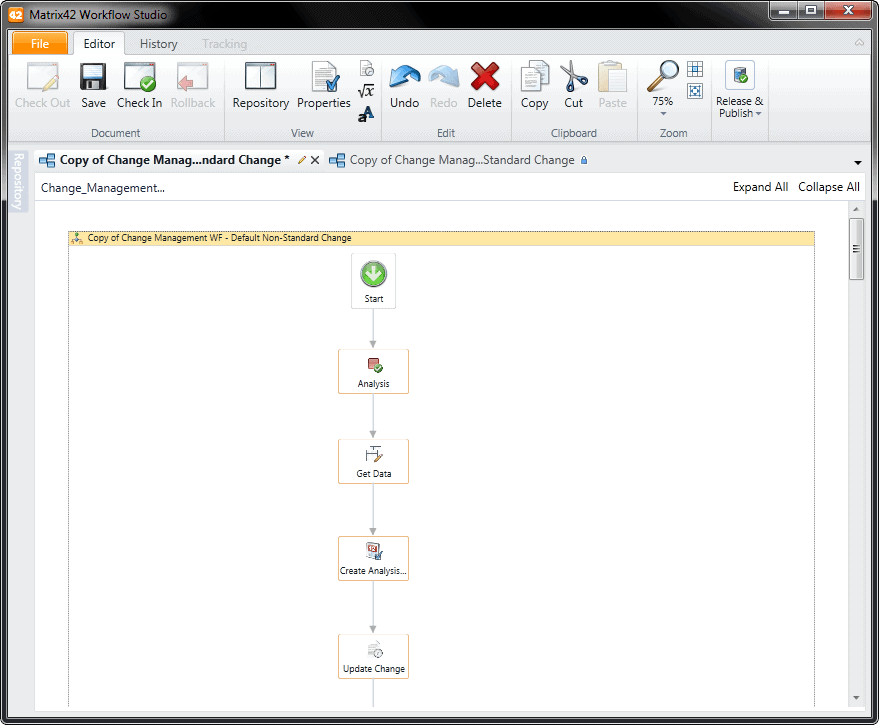Screen dimensions: 879x725
Task: Click the workflow title header bar on the canvas
Action: pos(442,238)
